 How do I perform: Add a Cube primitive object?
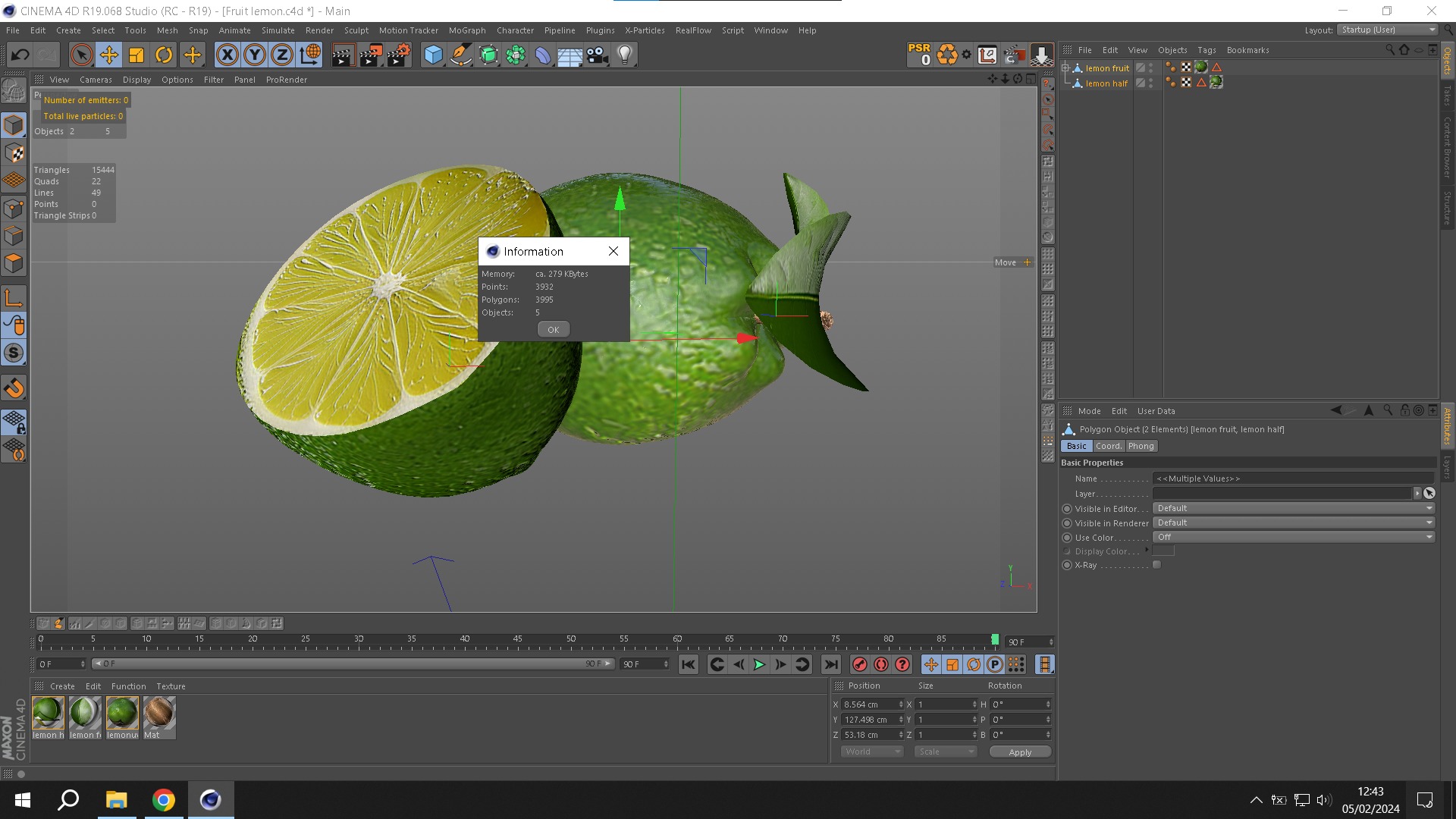(433, 55)
